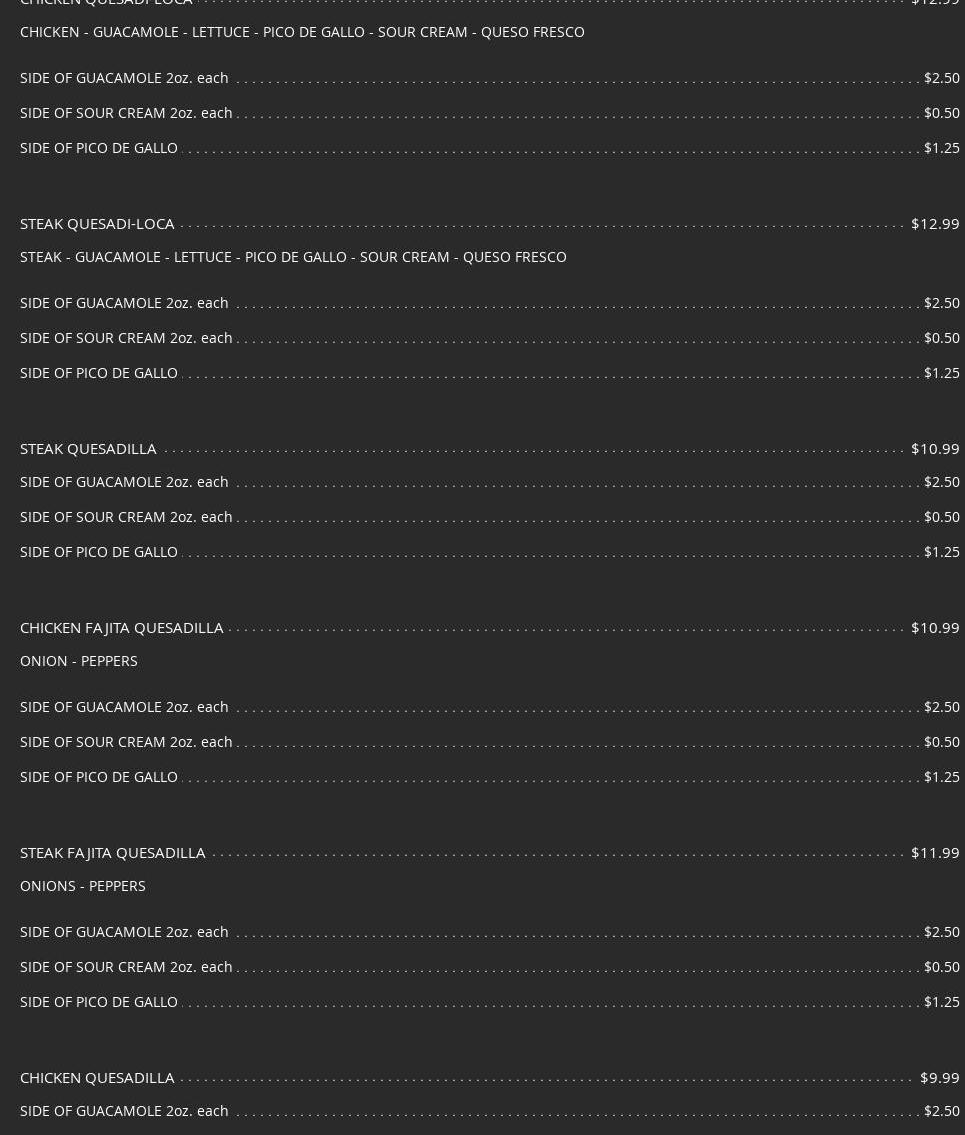This screenshot has width=965, height=1135.
Task: Select the Steak Quesadi-Loca ingredients description line
Action: point(293,257)
